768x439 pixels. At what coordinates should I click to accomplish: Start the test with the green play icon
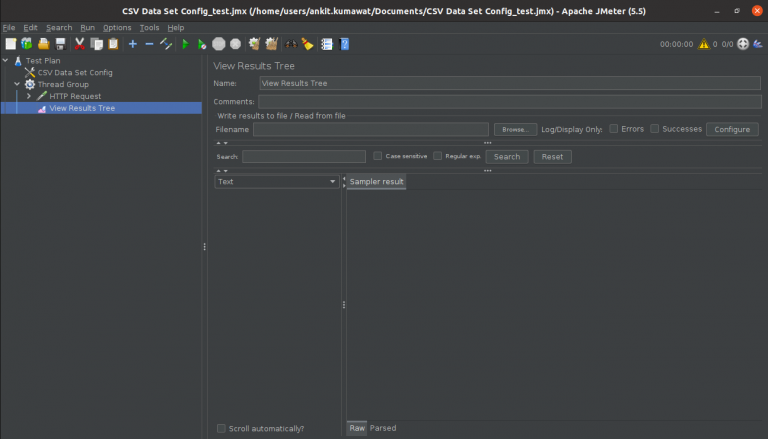point(185,44)
